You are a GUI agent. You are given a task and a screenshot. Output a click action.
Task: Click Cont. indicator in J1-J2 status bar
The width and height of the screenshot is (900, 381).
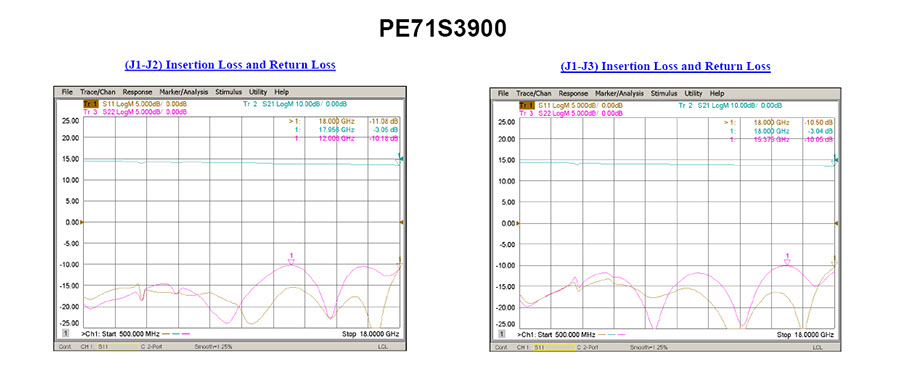65,347
